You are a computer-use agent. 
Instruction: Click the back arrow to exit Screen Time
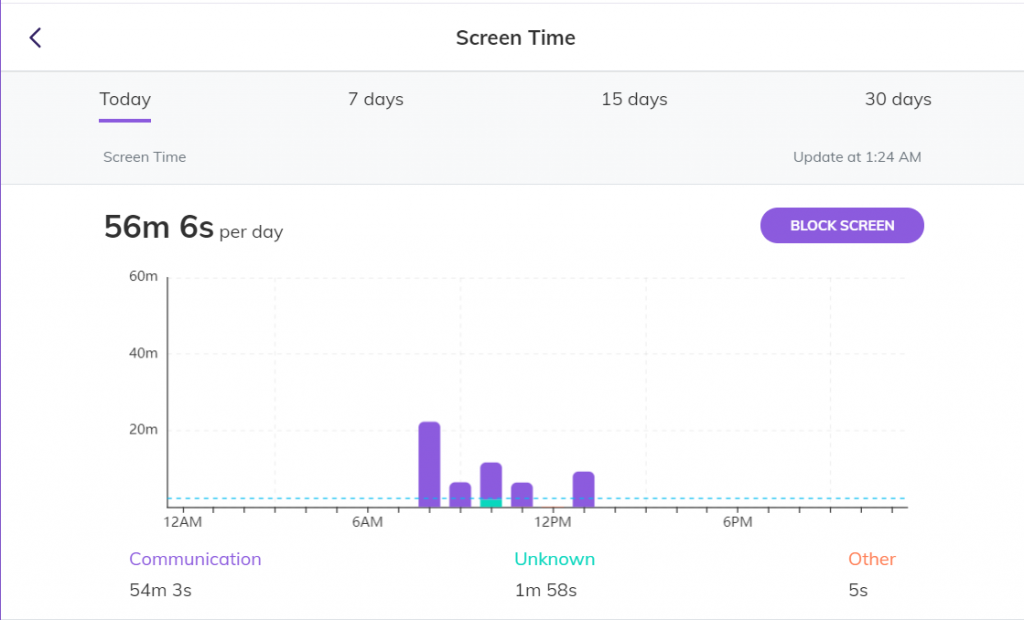pos(36,37)
